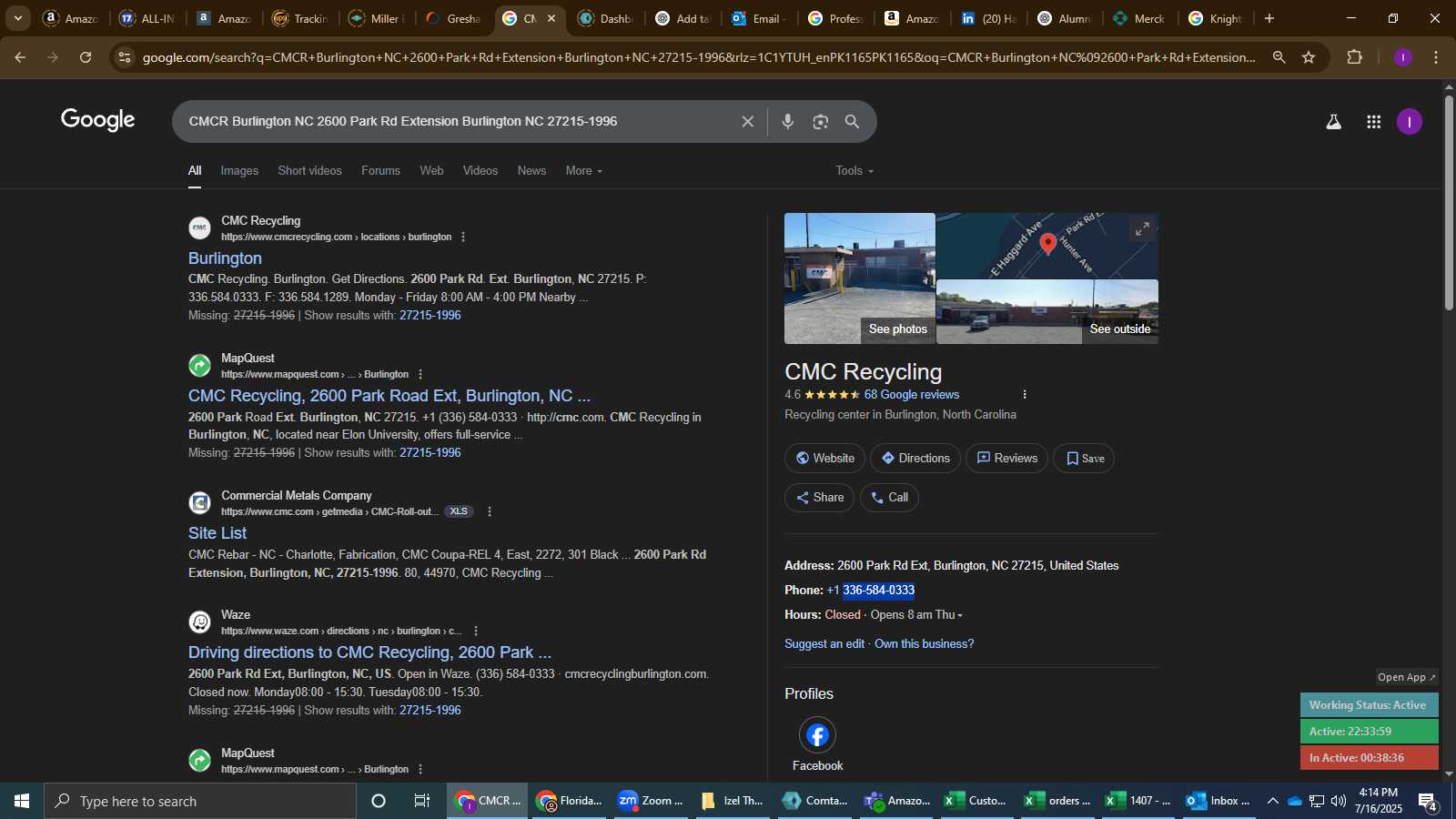Open knowledge panel more options menu
This screenshot has height=819, width=1456.
(x=1025, y=394)
